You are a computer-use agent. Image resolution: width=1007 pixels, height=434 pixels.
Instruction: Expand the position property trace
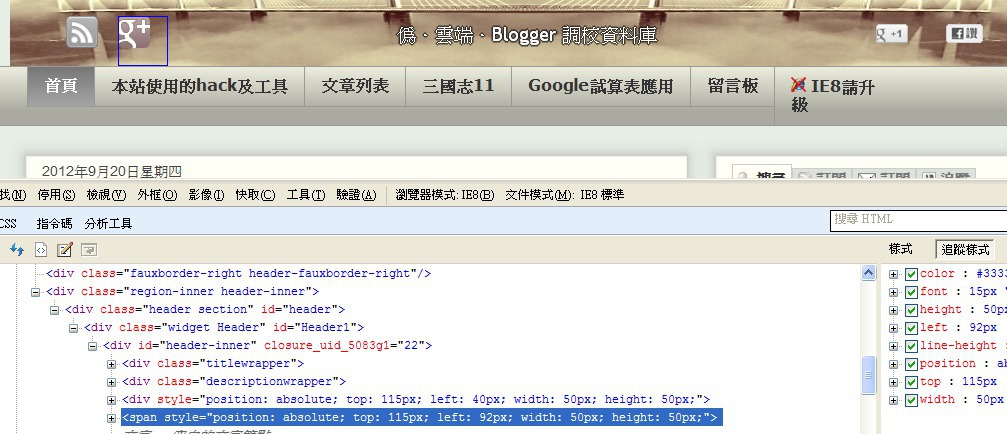pyautogui.click(x=893, y=364)
